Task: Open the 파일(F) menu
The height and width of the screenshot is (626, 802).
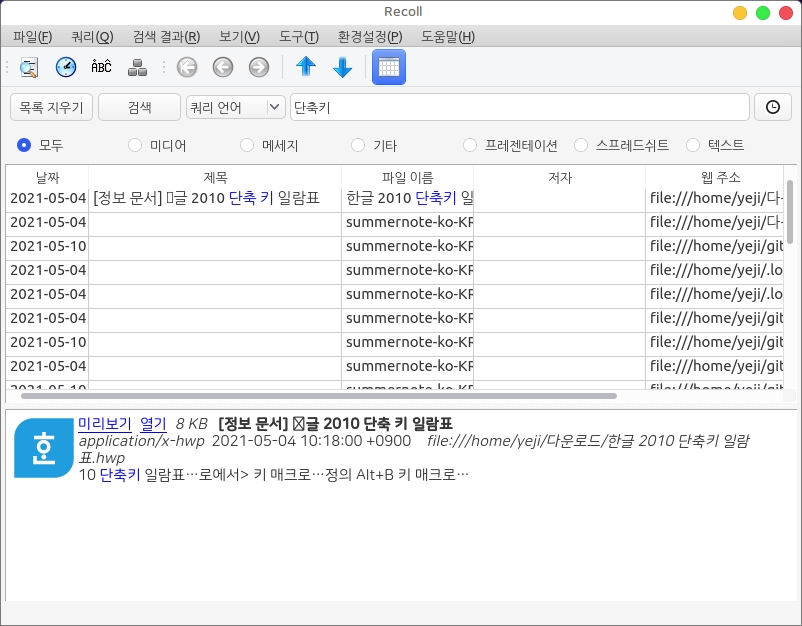Action: (x=32, y=37)
